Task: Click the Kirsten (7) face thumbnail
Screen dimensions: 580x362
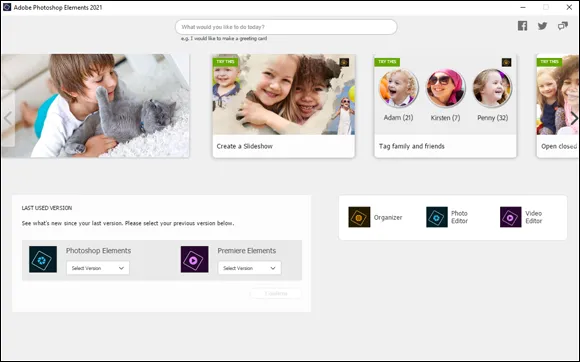Action: pos(445,88)
